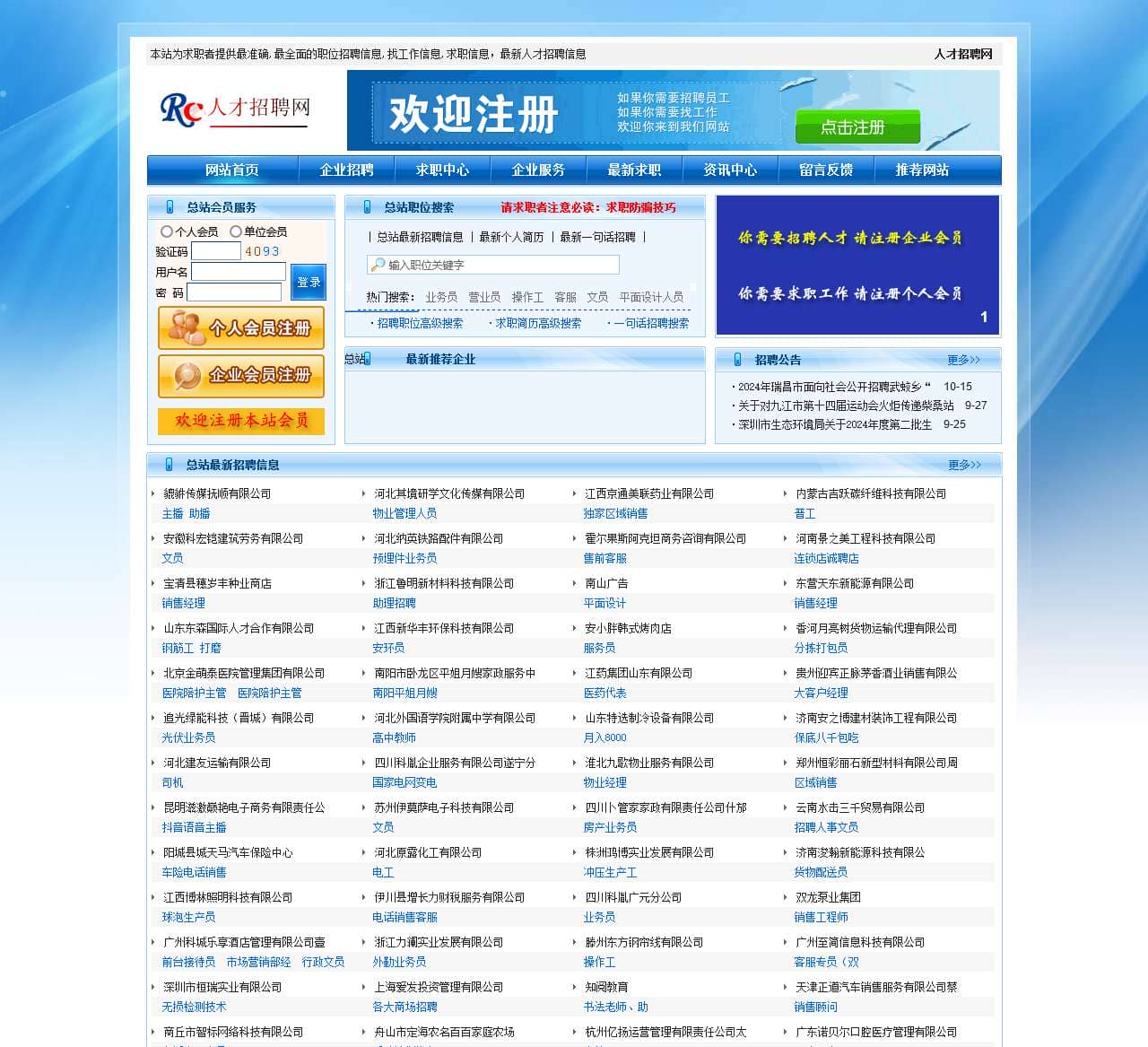
Task: Open the 高中教师 job listing
Action: pyautogui.click(x=394, y=737)
